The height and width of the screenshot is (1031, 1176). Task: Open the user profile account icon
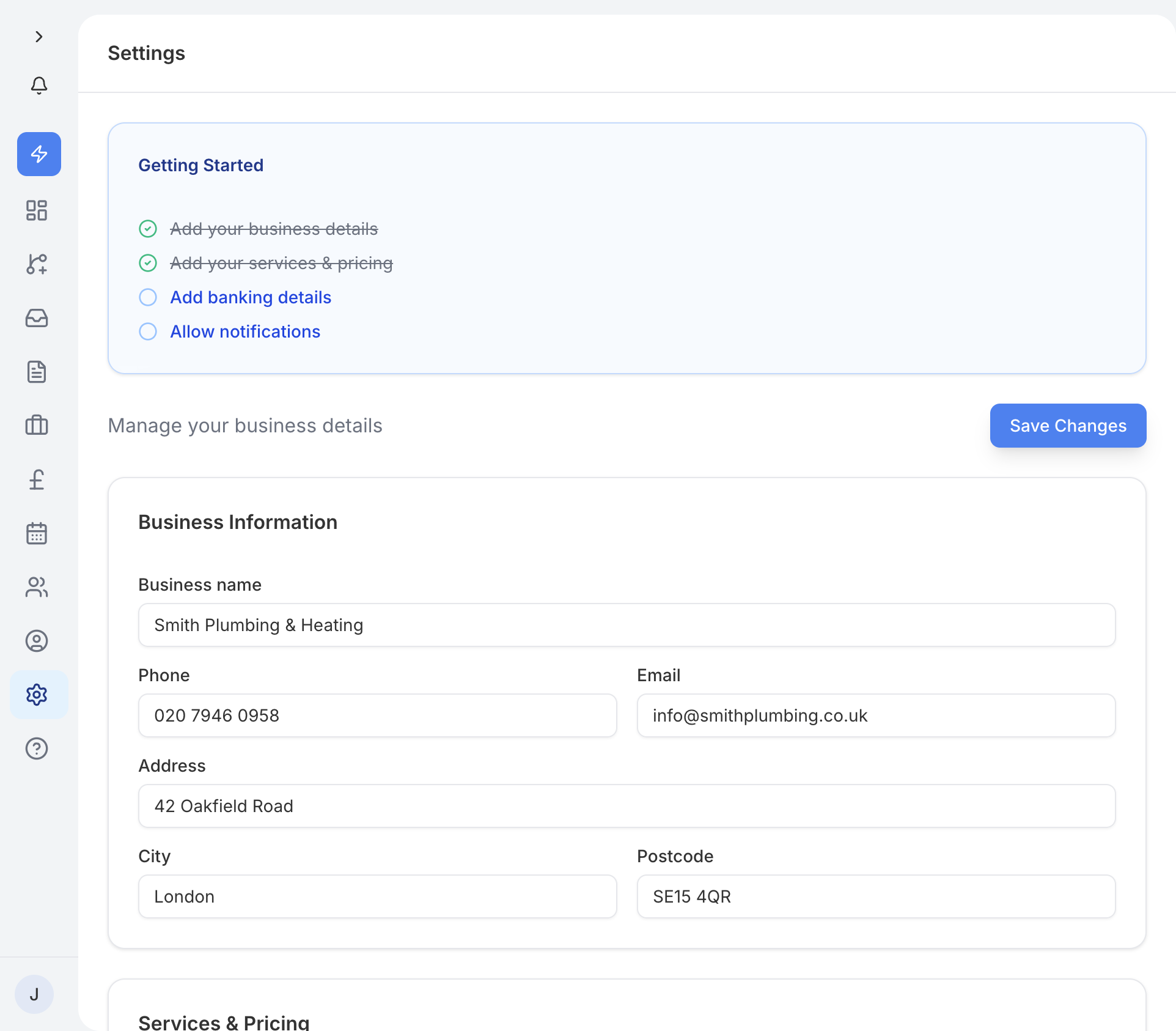tap(37, 641)
